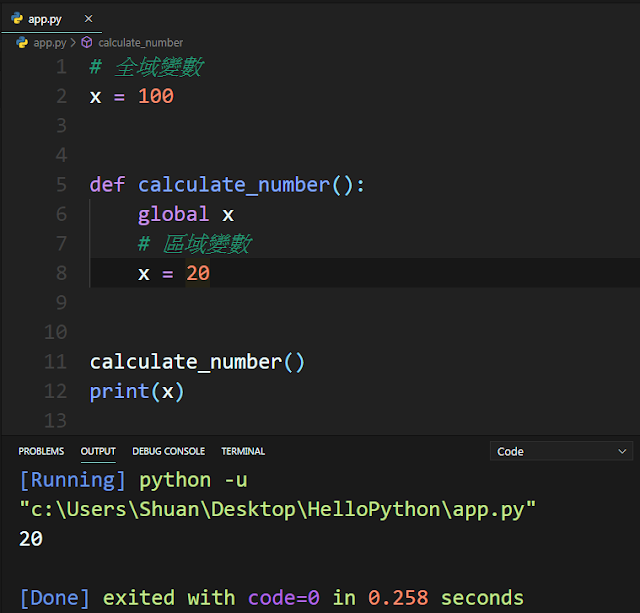The width and height of the screenshot is (640, 613).
Task: Click the value 20 on line 8
Action: (x=198, y=273)
